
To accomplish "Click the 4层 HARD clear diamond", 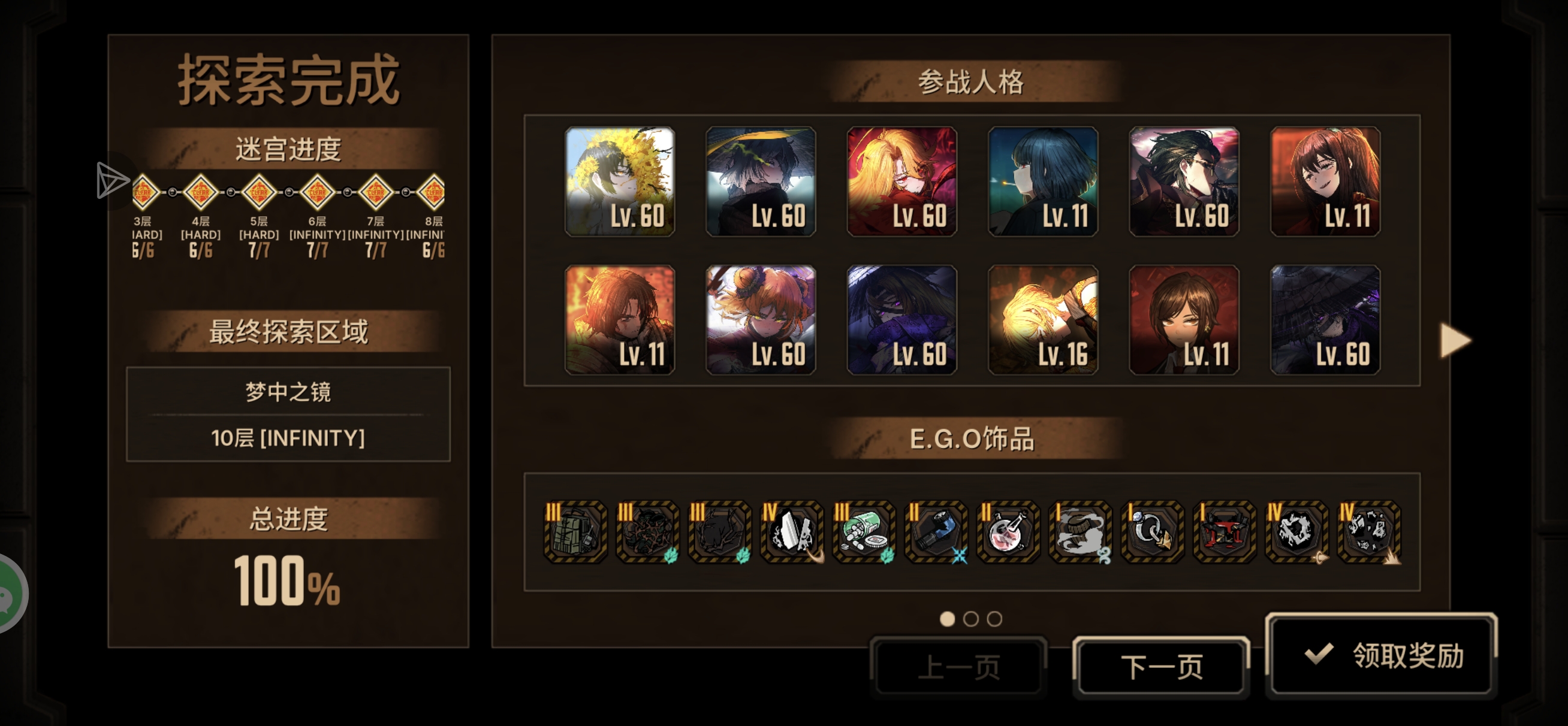I will pyautogui.click(x=200, y=192).
